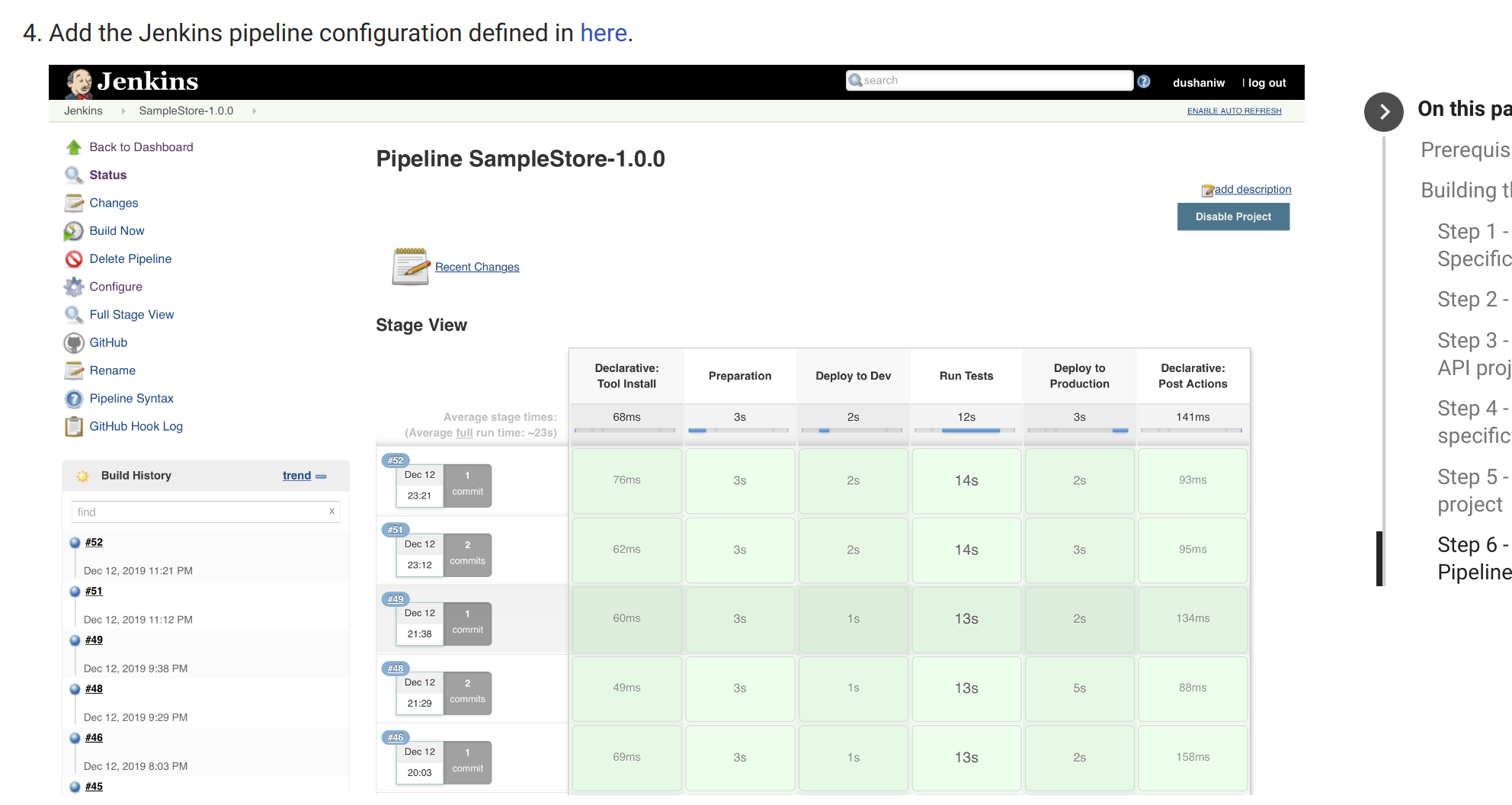
Task: Click the blue status ball for build #51
Action: (75, 592)
